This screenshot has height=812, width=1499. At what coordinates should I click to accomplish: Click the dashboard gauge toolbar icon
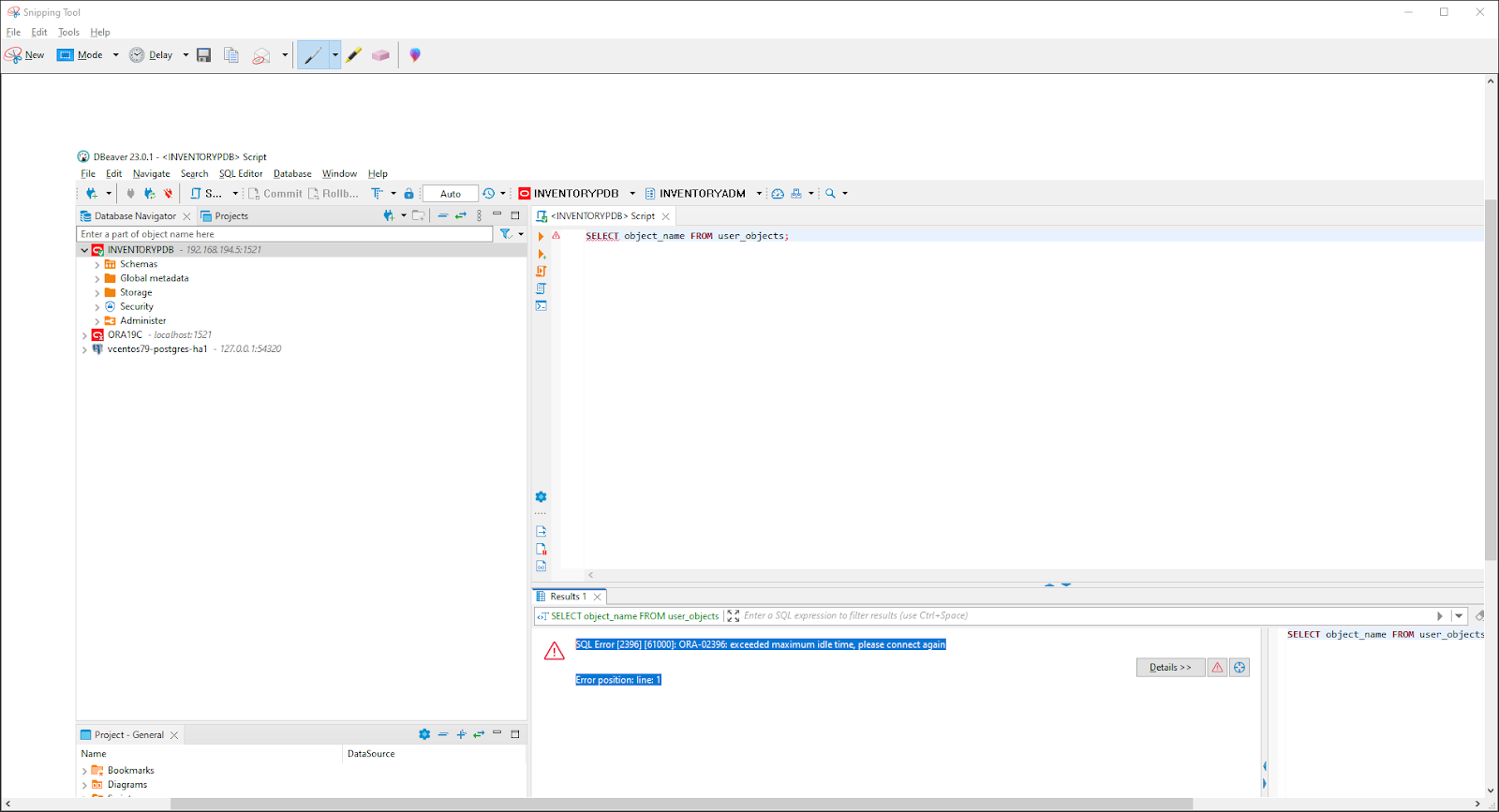pos(778,194)
